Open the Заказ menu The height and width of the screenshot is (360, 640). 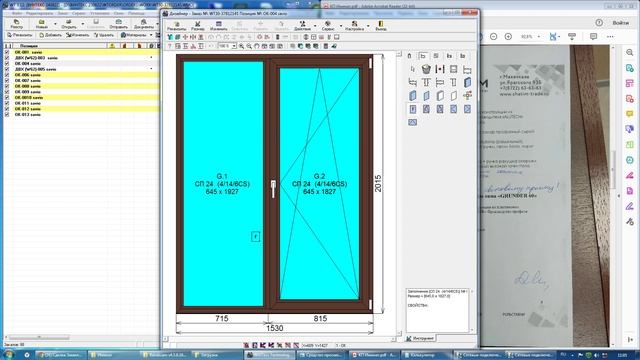tap(62, 13)
